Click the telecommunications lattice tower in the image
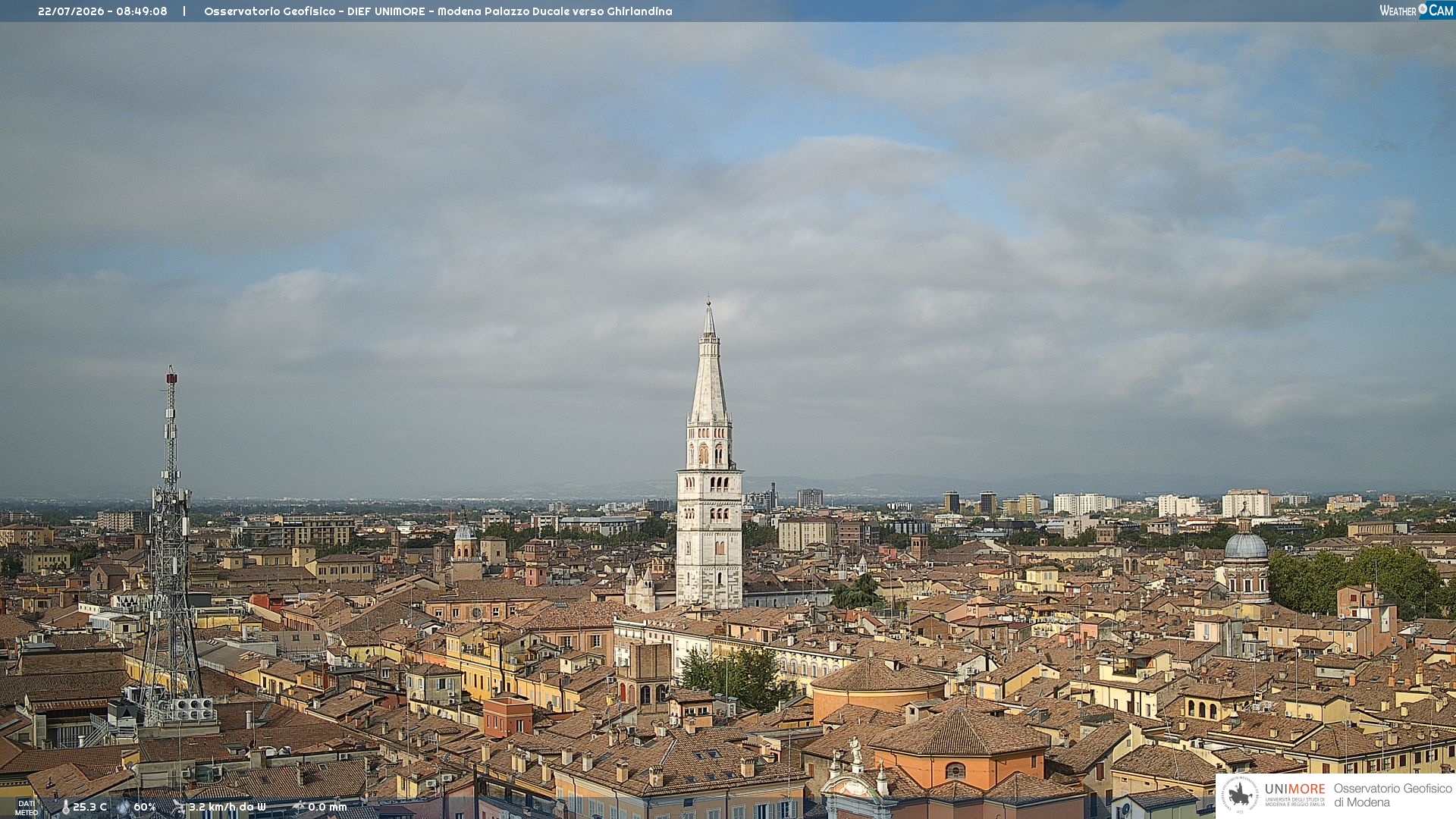Image resolution: width=1456 pixels, height=819 pixels. pyautogui.click(x=171, y=546)
